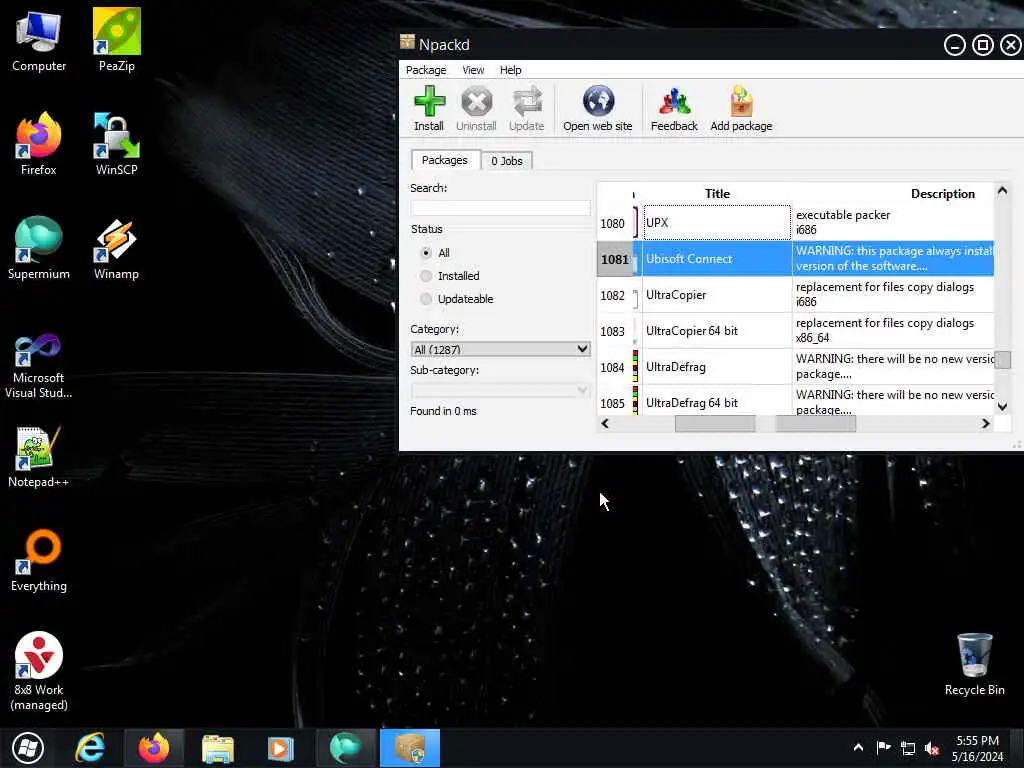Image resolution: width=1024 pixels, height=768 pixels.
Task: Open the View menu
Action: [x=473, y=70]
